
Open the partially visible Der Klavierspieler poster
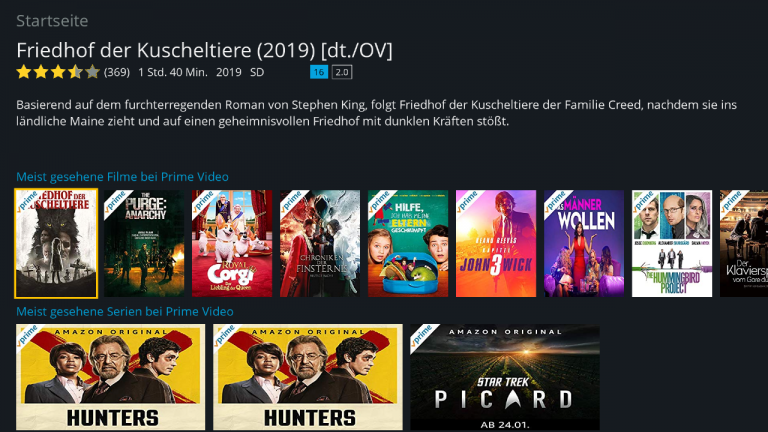[x=744, y=243]
